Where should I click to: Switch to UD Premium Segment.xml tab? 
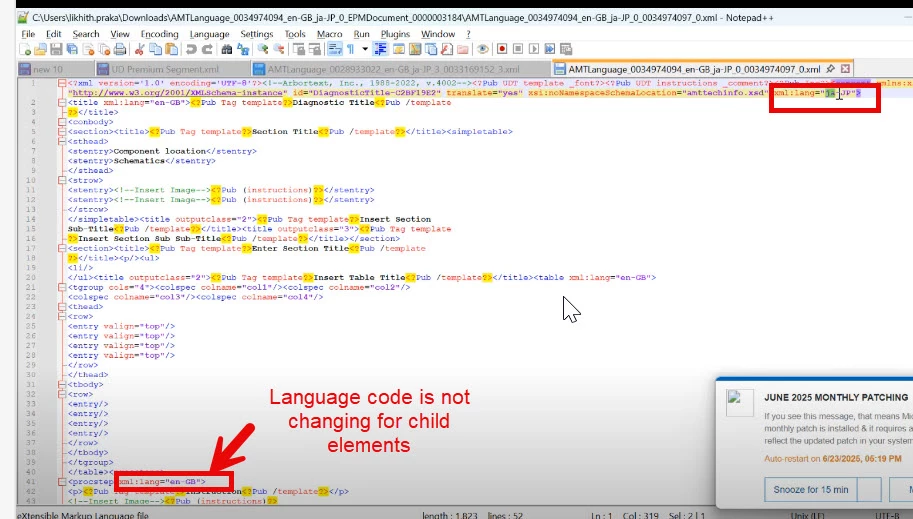172,69
